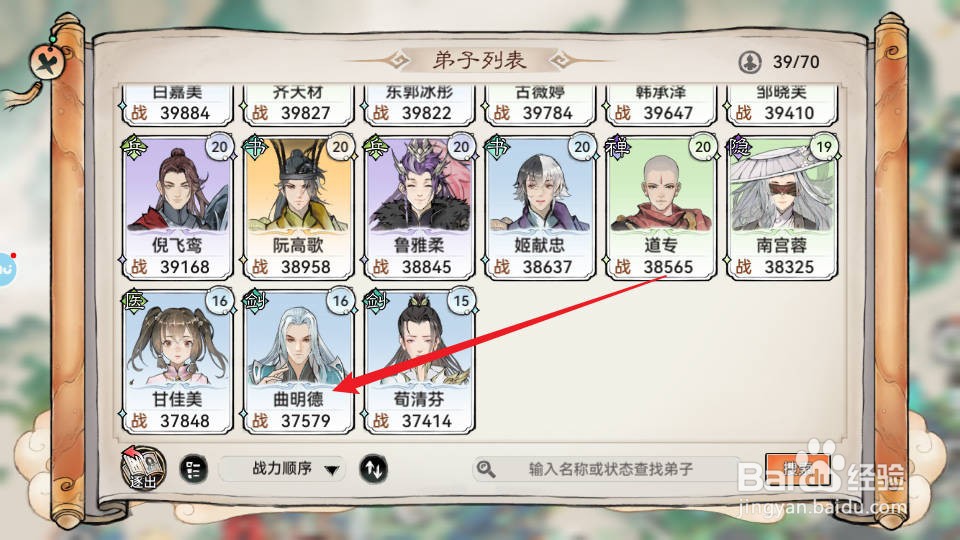Toggle ascending/descending sort order arrows
960x540 pixels.
coord(373,470)
